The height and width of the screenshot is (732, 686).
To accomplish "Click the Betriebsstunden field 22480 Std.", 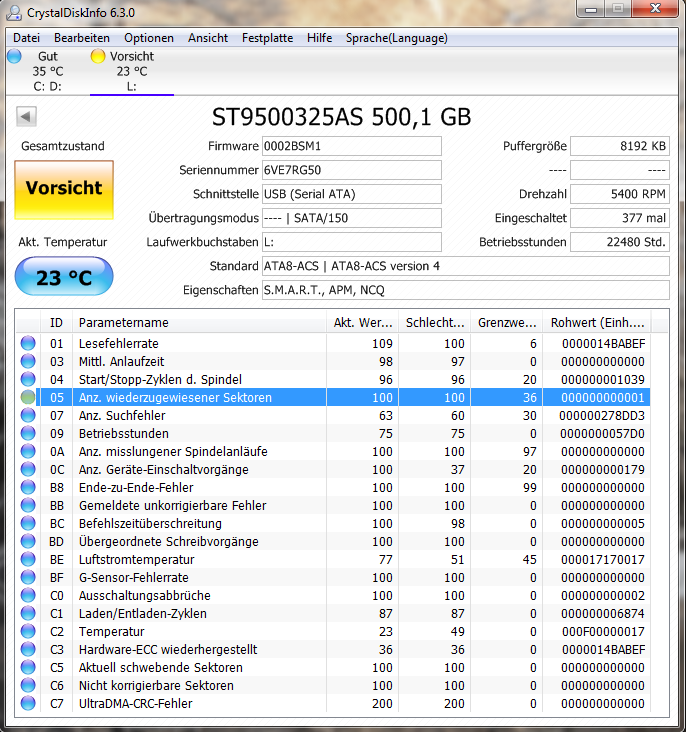I will 620,242.
